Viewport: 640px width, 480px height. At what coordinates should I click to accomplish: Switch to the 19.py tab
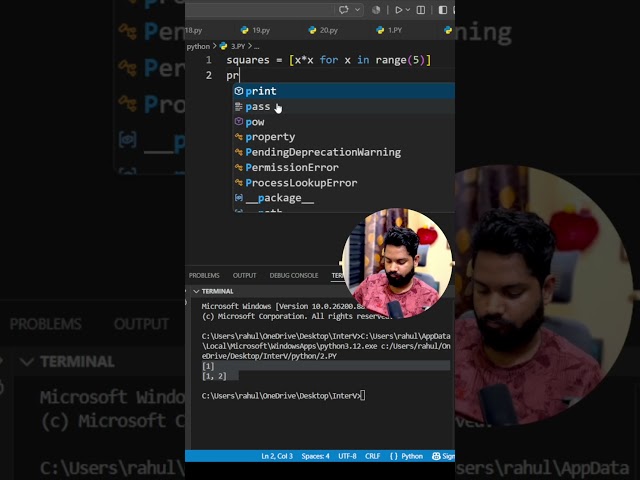(x=255, y=30)
